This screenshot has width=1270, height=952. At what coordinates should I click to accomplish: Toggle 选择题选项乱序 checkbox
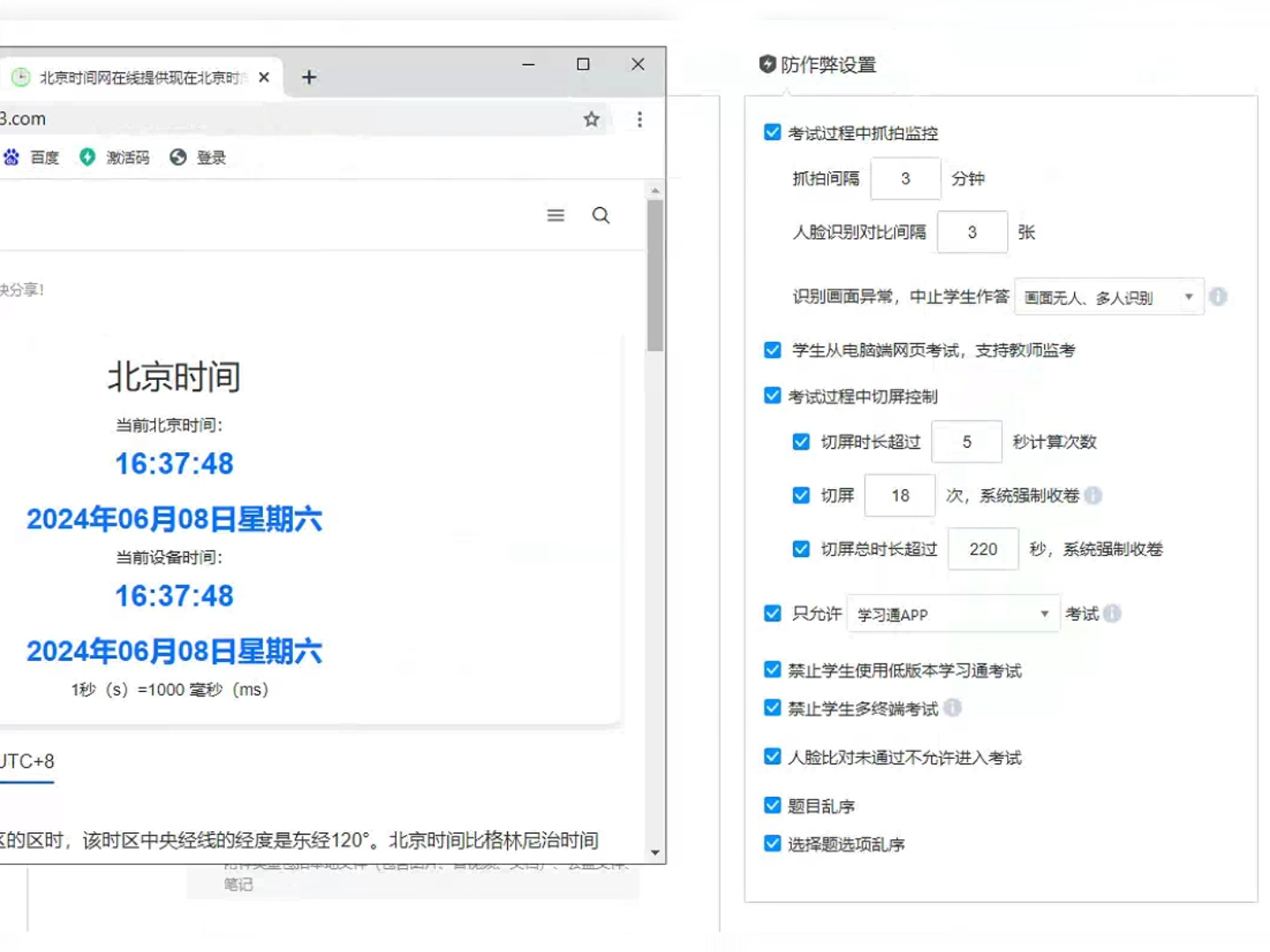773,844
